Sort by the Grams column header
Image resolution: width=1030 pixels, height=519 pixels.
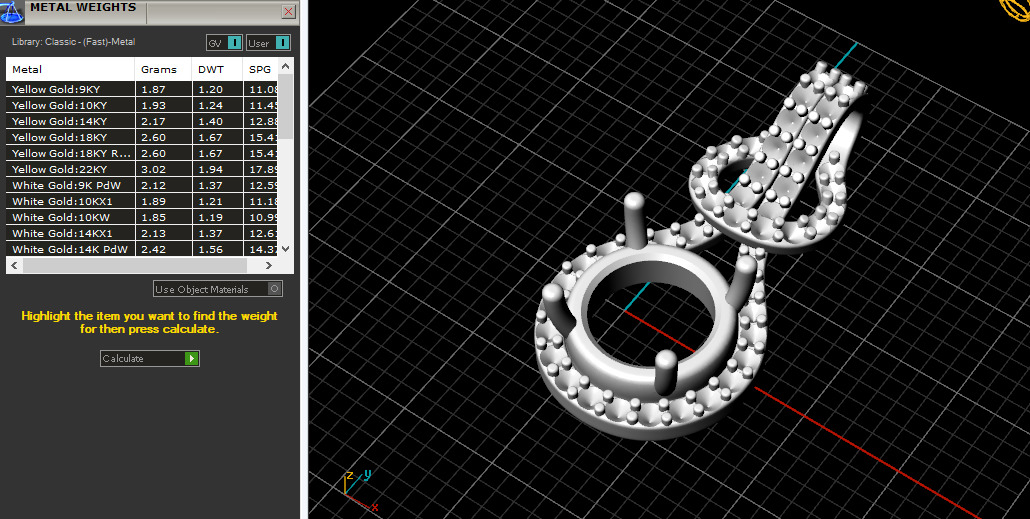pyautogui.click(x=164, y=69)
